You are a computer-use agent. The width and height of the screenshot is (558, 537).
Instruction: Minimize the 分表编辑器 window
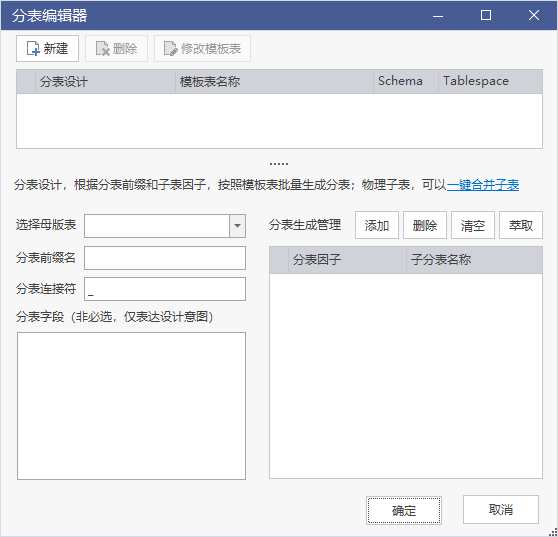coord(438,15)
